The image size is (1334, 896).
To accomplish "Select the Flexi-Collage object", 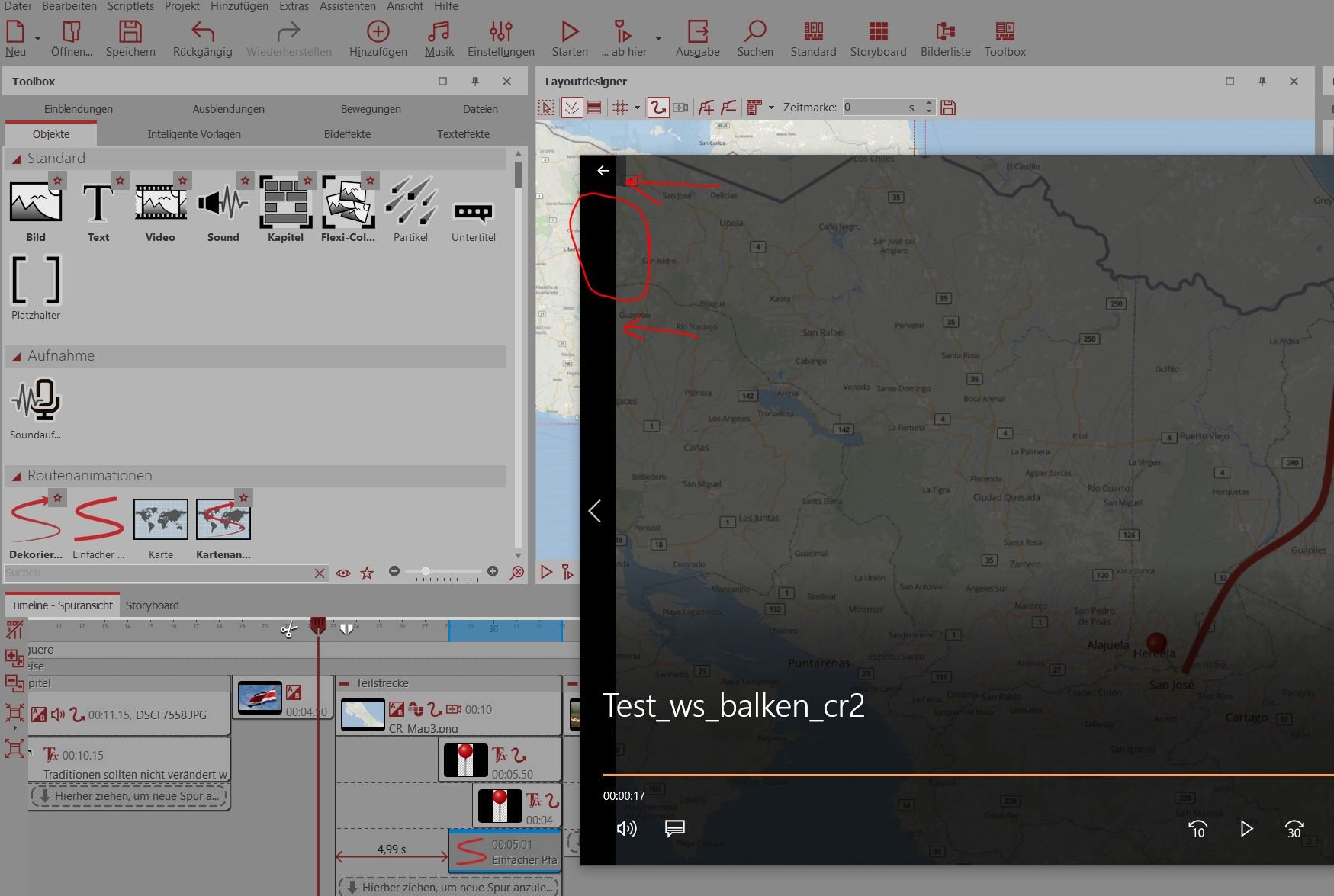I will pyautogui.click(x=348, y=203).
